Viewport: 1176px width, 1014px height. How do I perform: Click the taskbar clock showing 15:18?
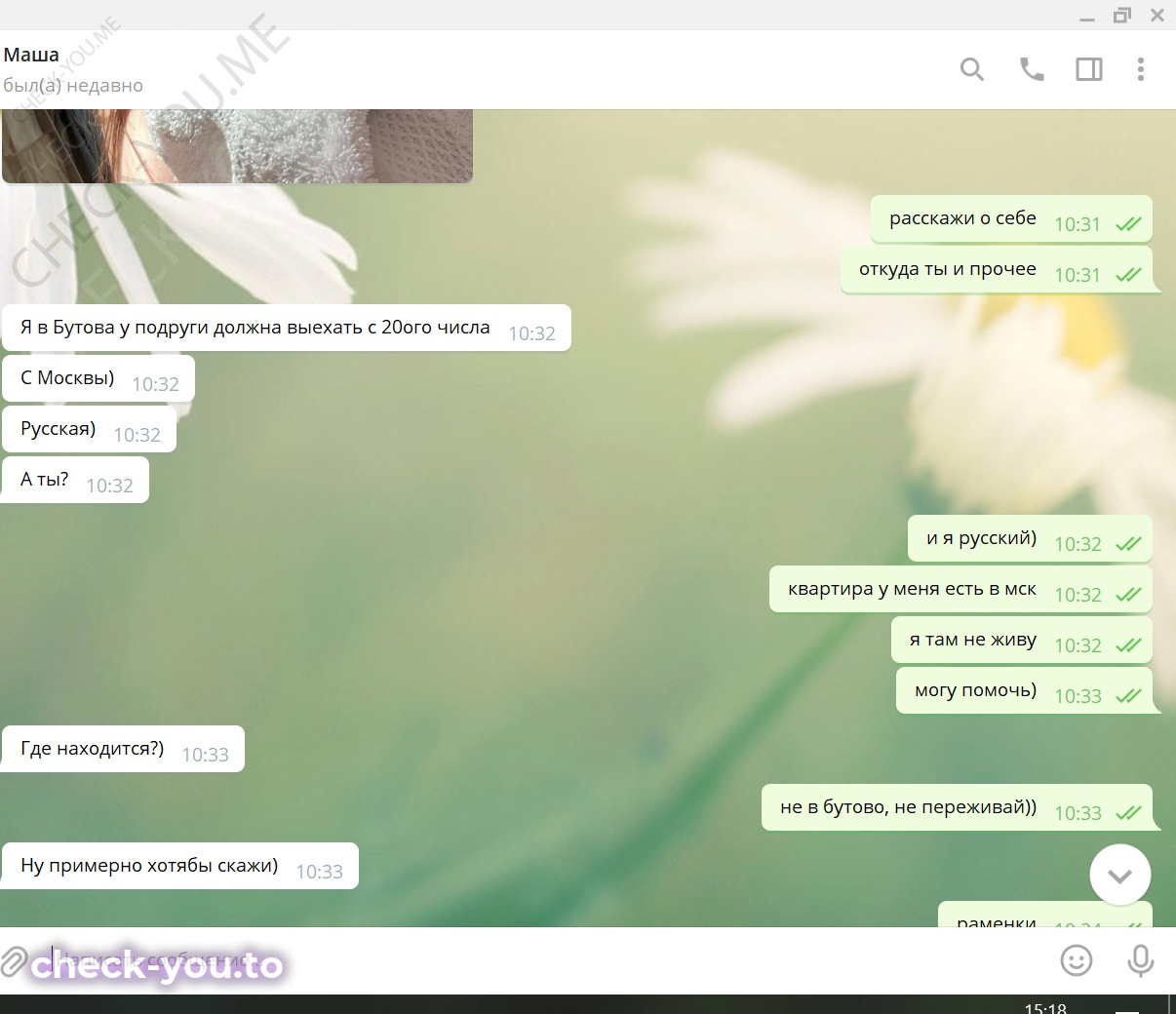(x=1045, y=1007)
